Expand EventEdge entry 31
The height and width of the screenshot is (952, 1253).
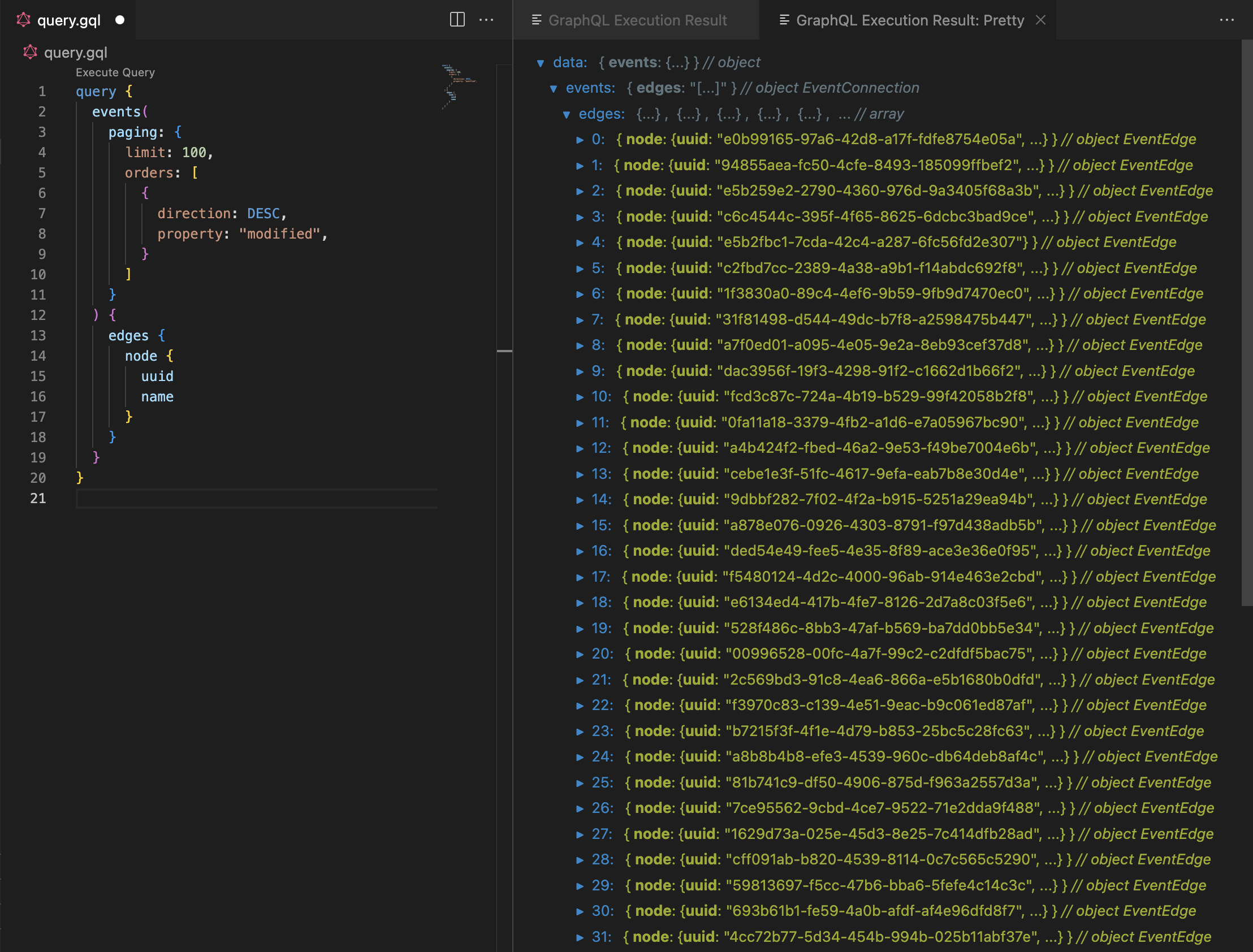580,936
